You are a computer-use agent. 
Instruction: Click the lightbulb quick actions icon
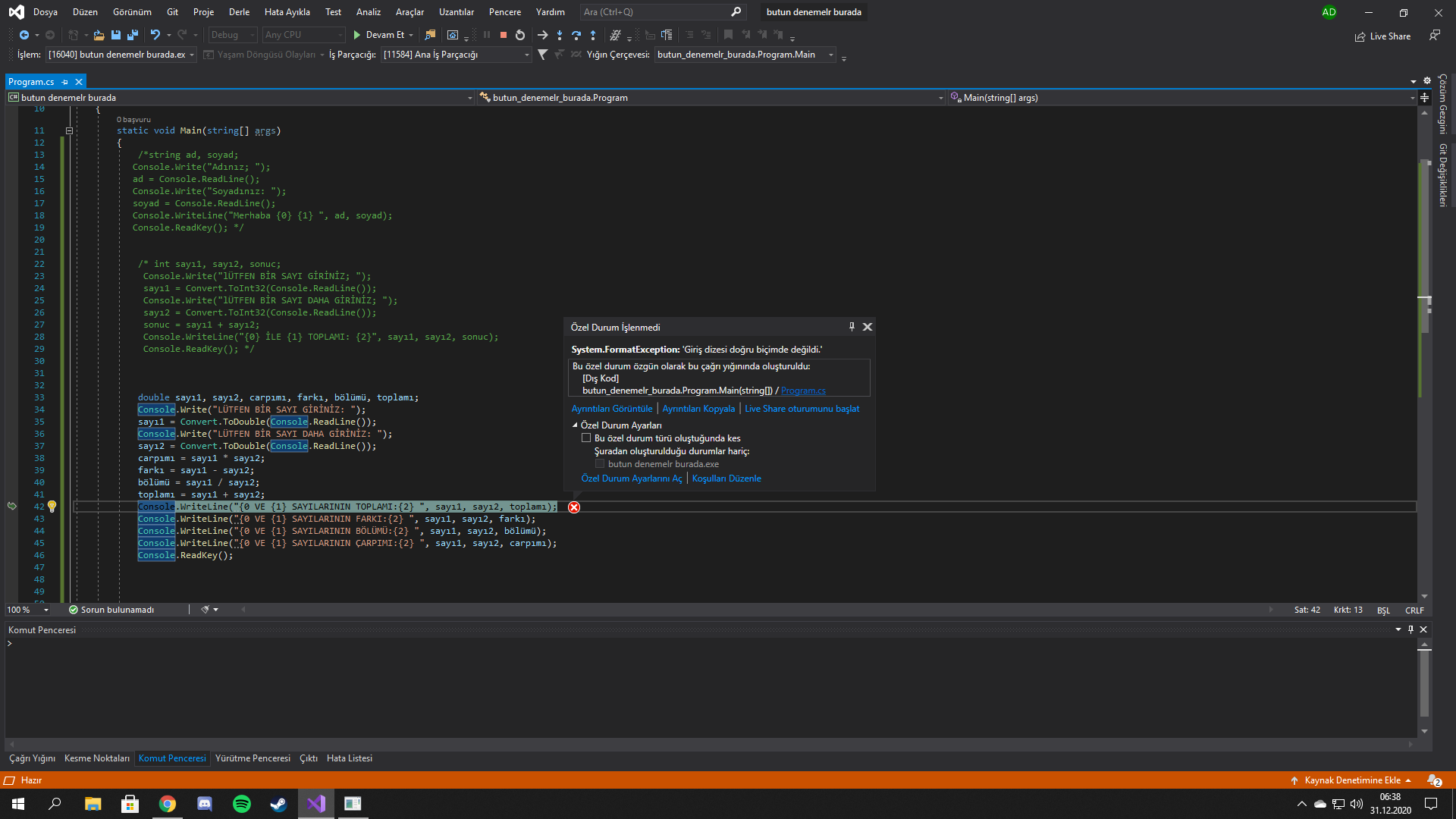coord(52,507)
